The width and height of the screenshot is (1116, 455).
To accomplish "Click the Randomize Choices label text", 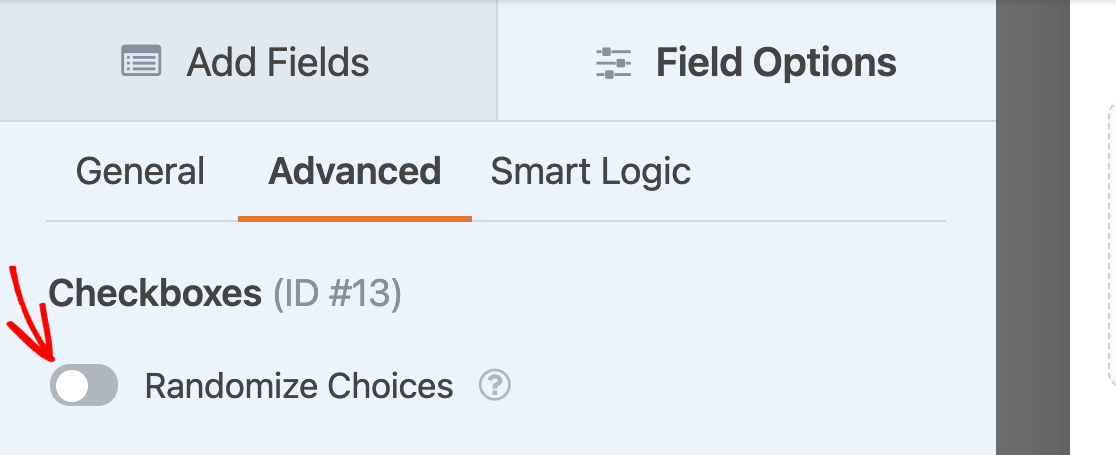I will [x=299, y=386].
